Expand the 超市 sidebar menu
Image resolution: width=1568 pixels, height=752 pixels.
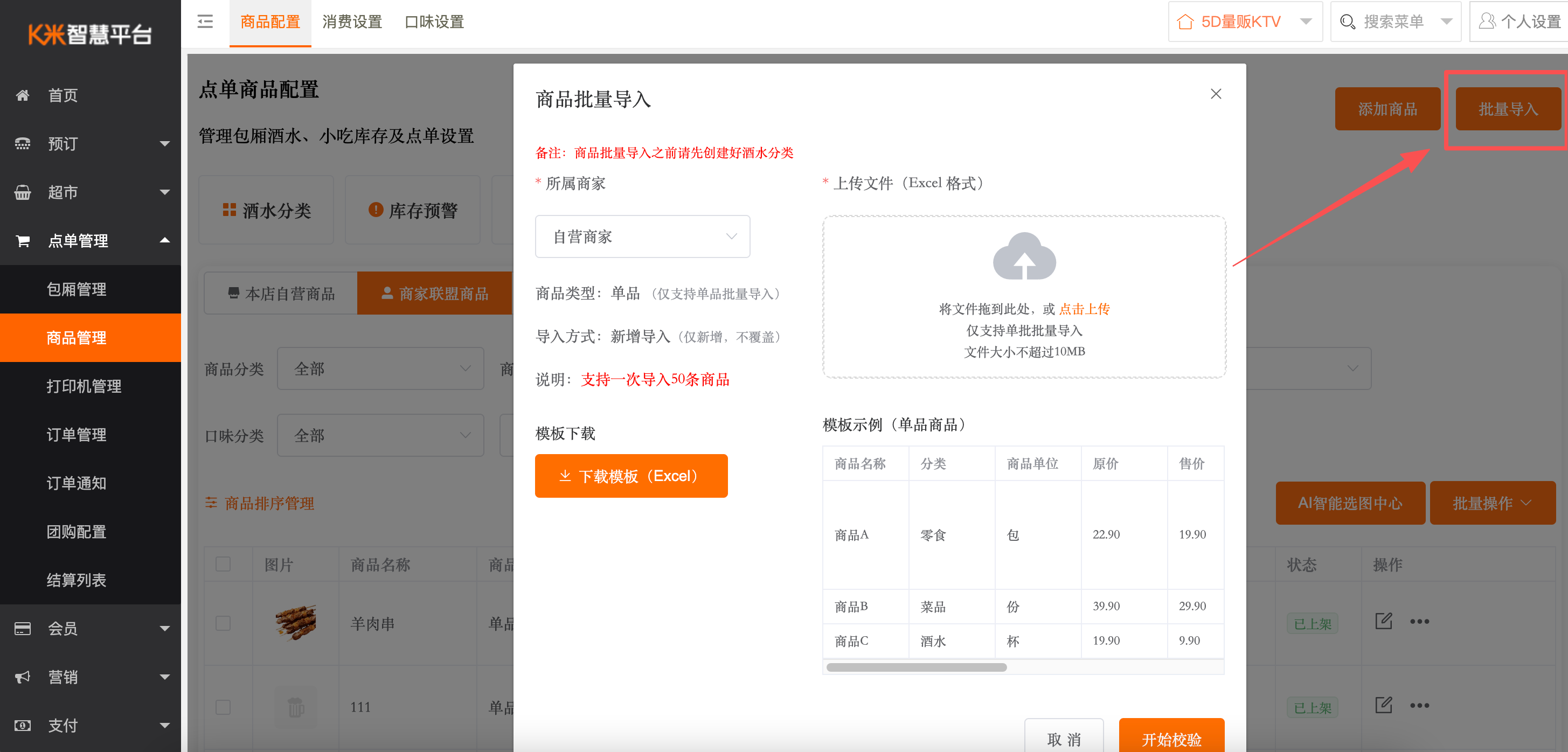[x=164, y=192]
